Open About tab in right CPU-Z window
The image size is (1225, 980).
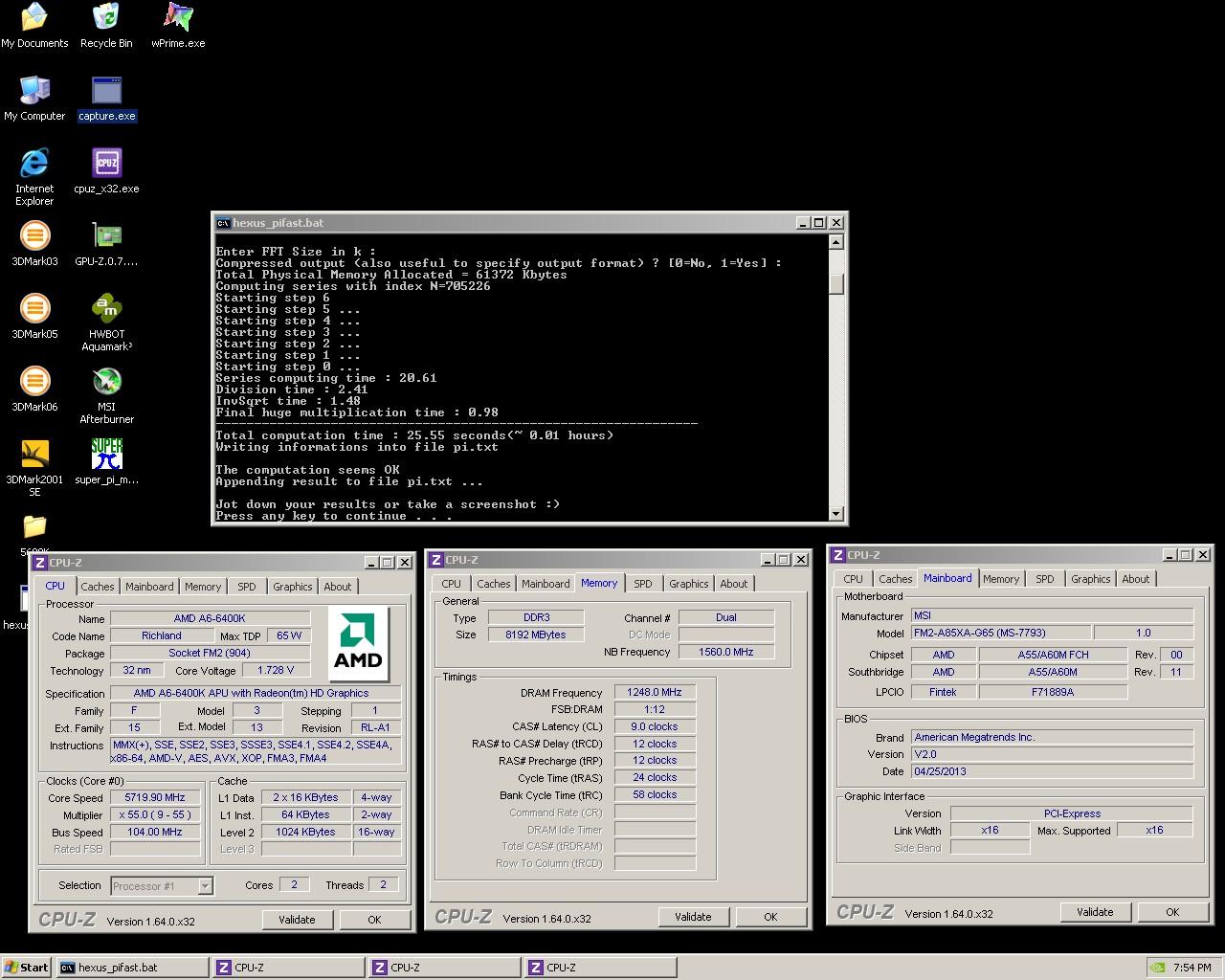[1136, 579]
